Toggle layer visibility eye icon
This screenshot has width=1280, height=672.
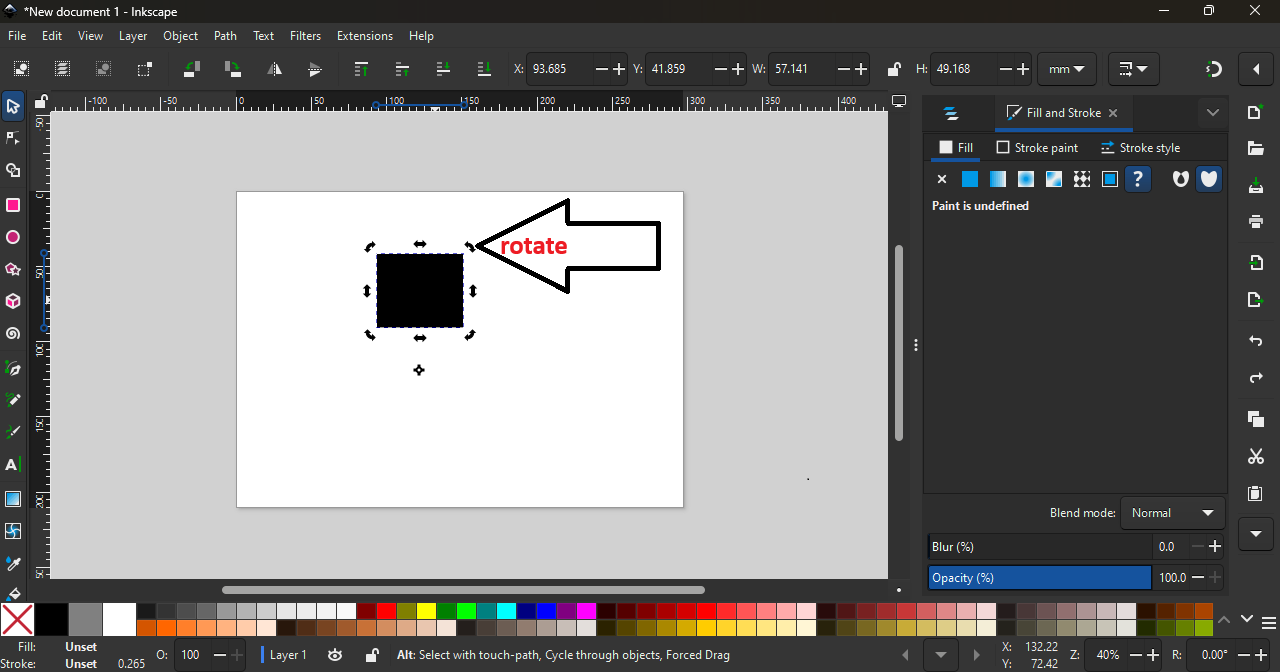click(335, 655)
